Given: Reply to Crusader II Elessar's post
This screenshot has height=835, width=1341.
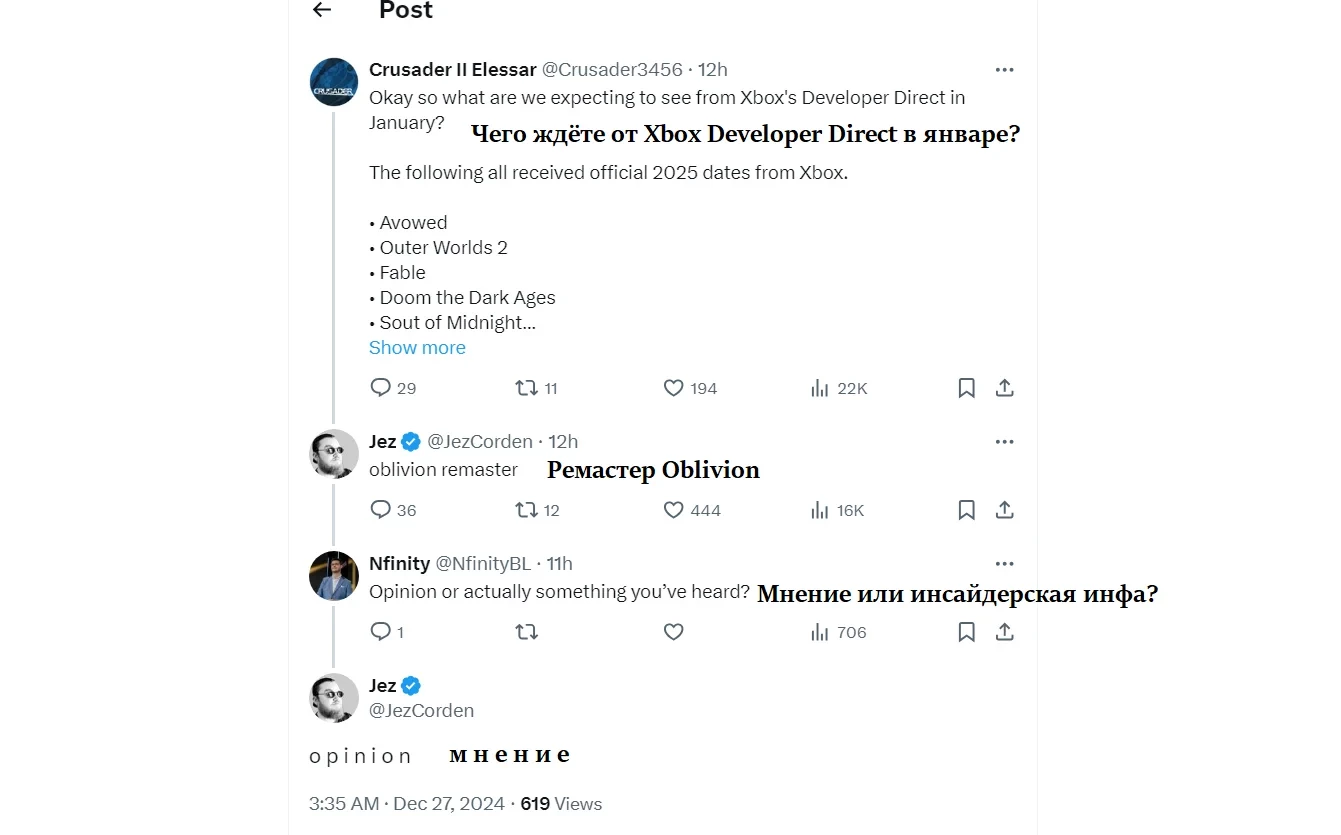Looking at the screenshot, I should (x=380, y=388).
